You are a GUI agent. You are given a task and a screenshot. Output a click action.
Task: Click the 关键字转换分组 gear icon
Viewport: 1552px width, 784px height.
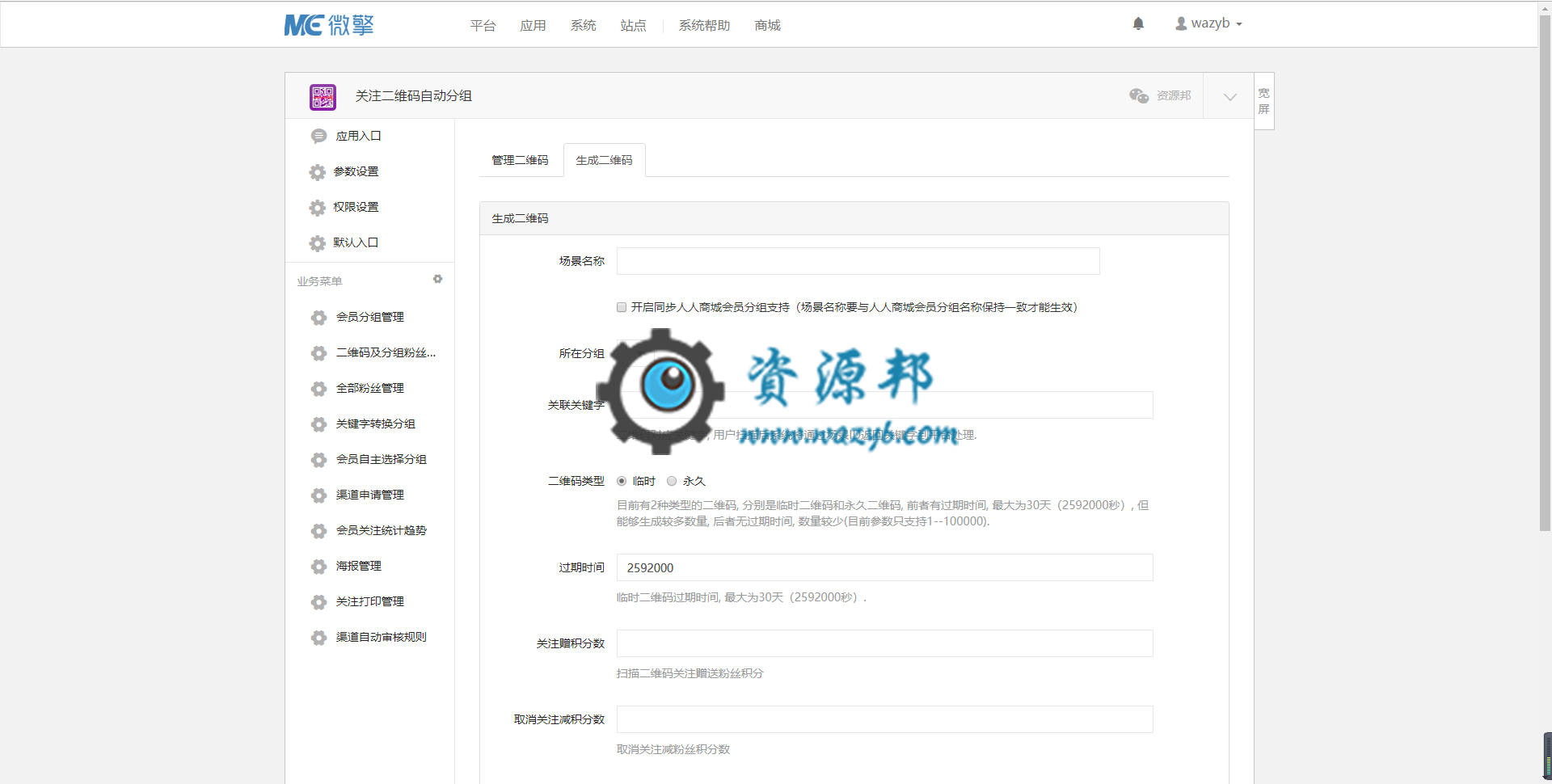click(x=318, y=424)
